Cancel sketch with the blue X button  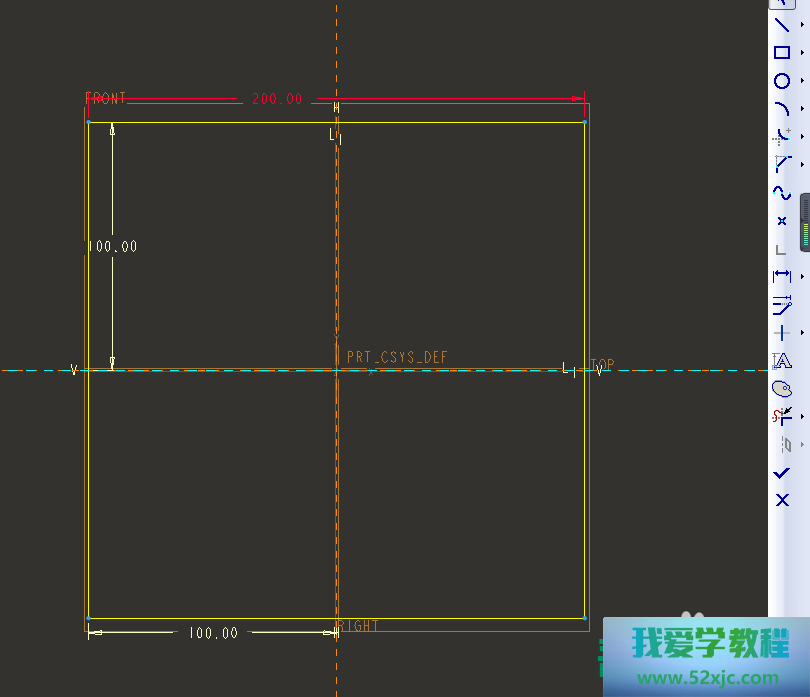point(782,500)
